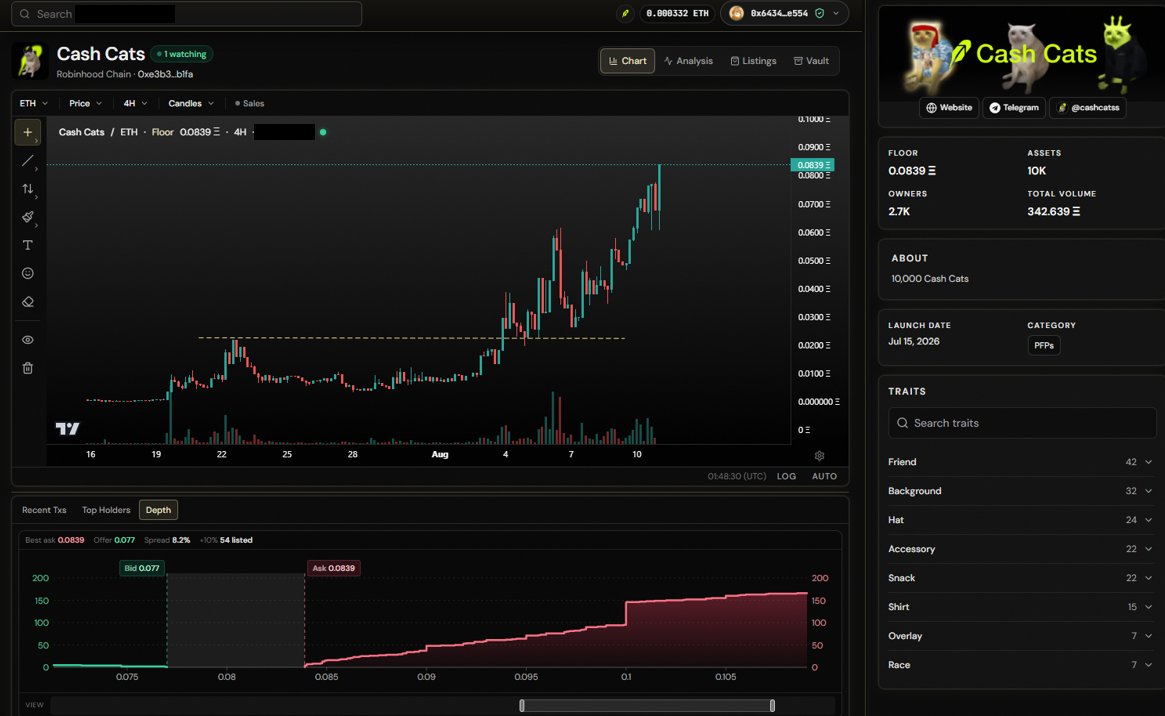This screenshot has height=716, width=1165.
Task: Open the Top Holders tab
Action: [106, 510]
